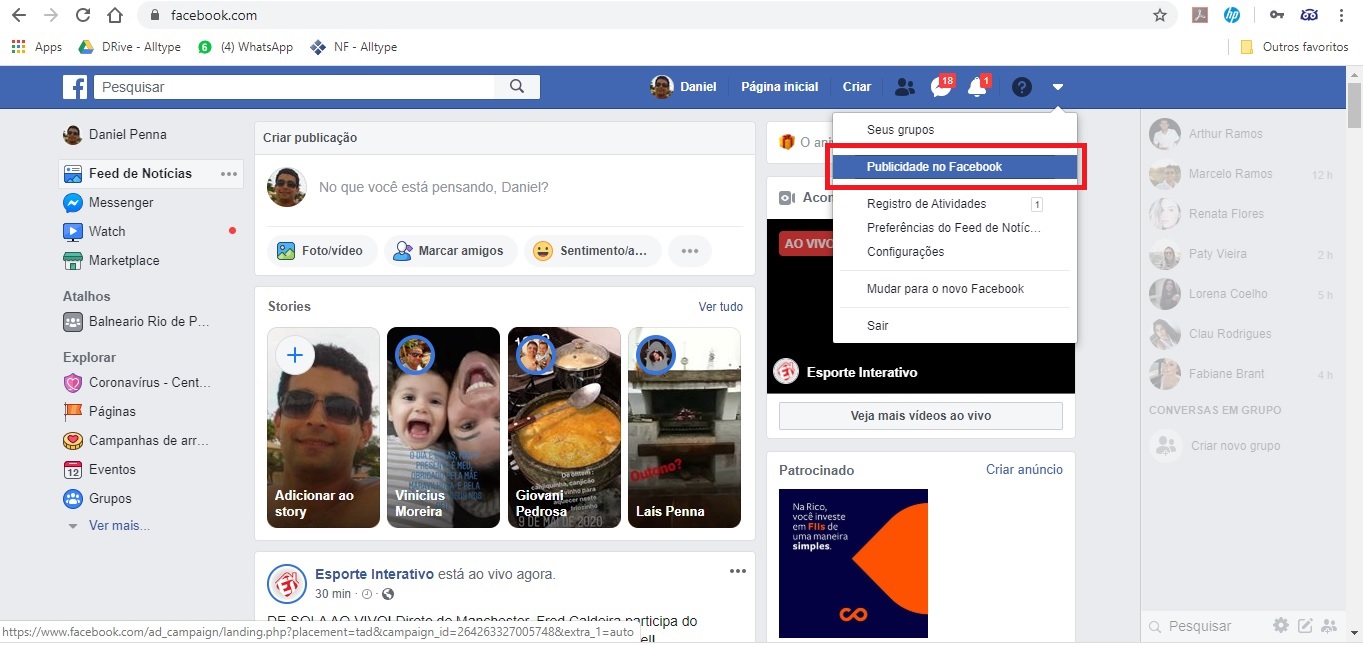The image size is (1363, 645).
Task: Bookmark this page star icon
Action: tap(1160, 15)
